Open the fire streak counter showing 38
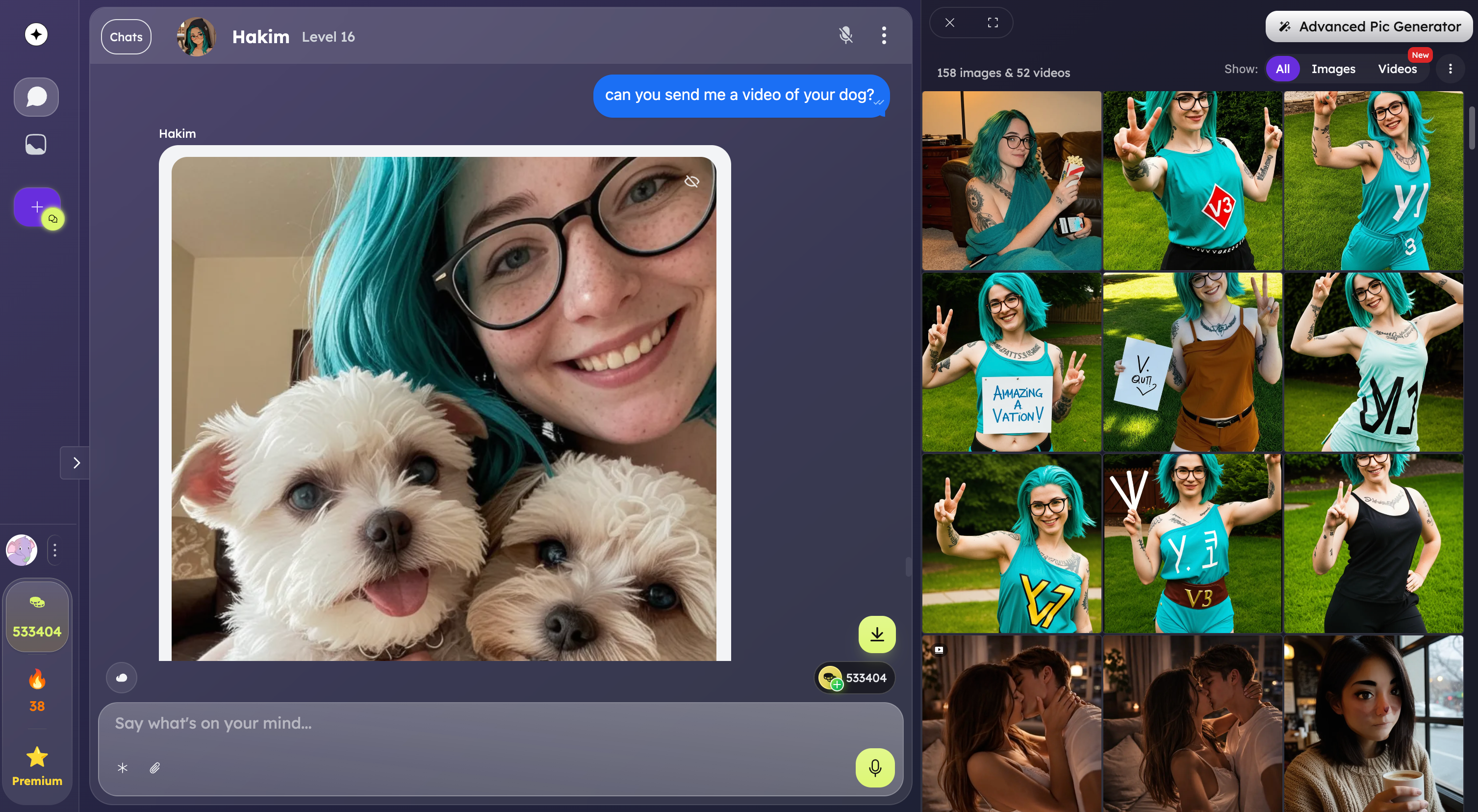This screenshot has width=1478, height=812. [37, 691]
